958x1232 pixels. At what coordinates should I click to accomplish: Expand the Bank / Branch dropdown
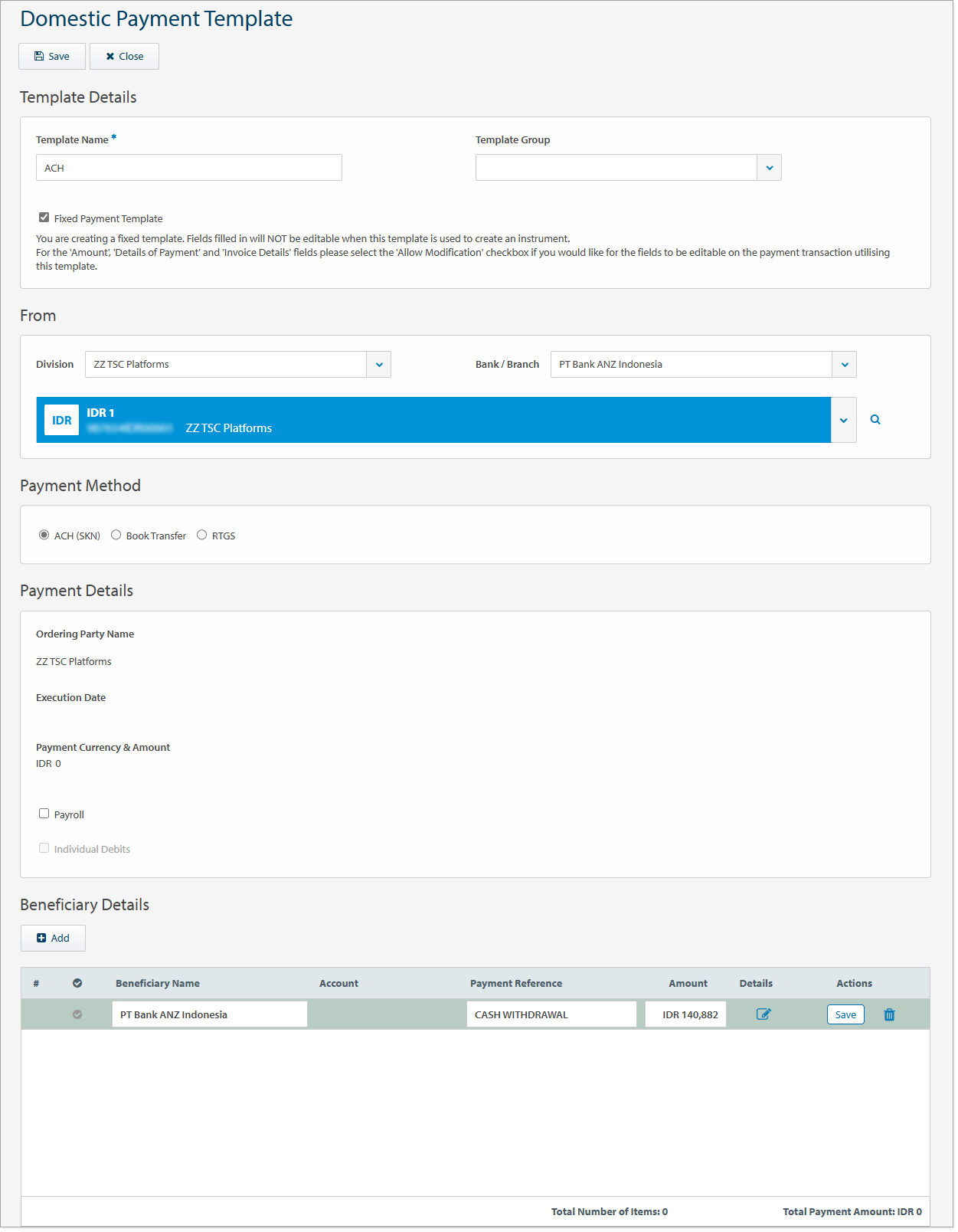click(844, 365)
